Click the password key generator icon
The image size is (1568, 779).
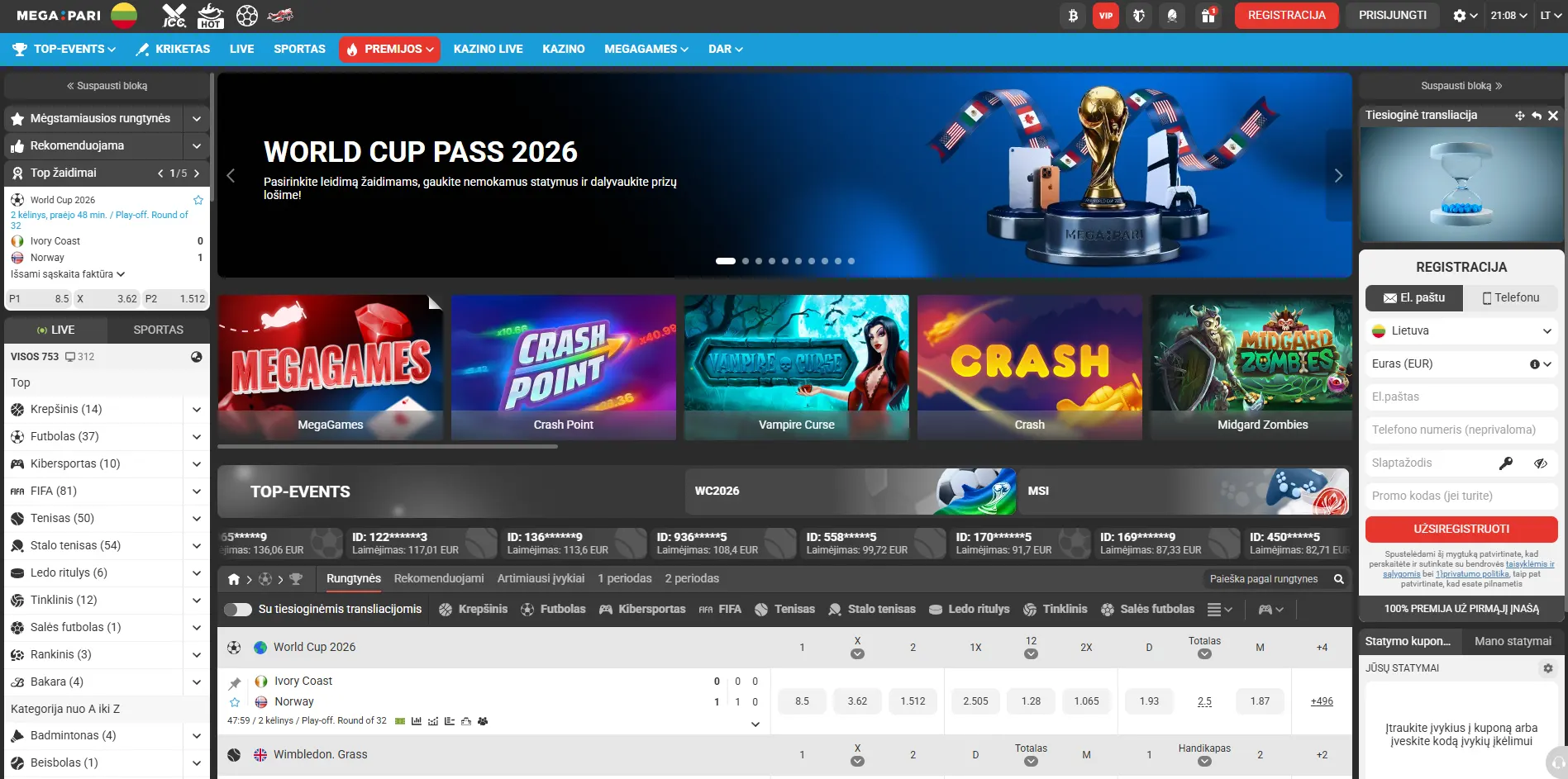(1506, 463)
